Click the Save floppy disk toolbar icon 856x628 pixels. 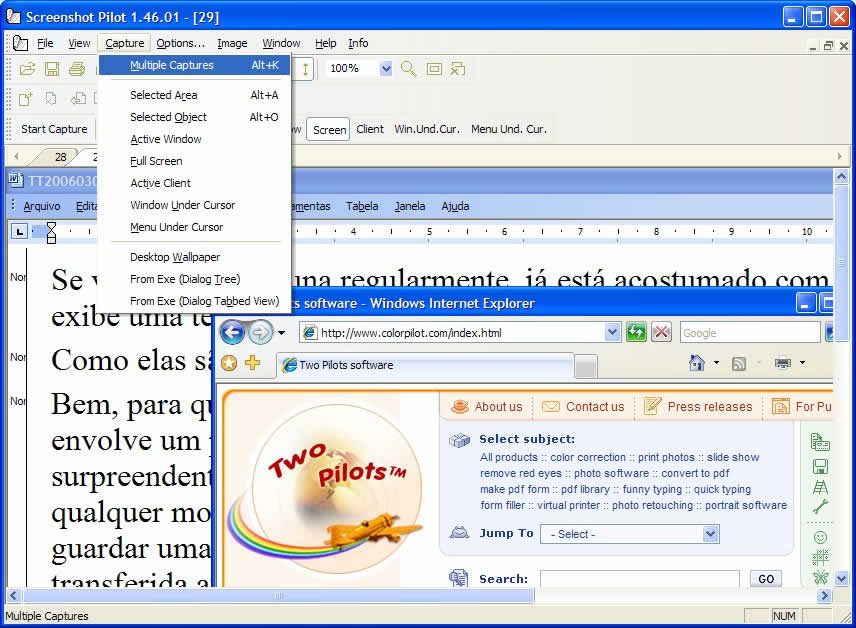pyautogui.click(x=52, y=69)
